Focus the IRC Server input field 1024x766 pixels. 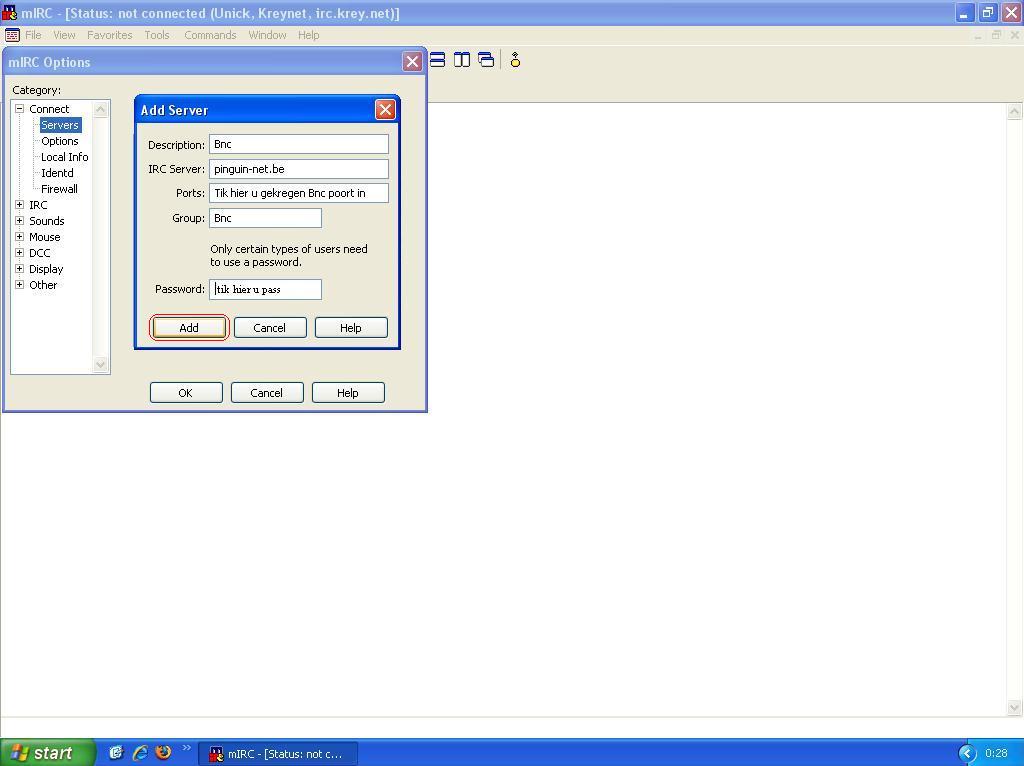coord(298,169)
